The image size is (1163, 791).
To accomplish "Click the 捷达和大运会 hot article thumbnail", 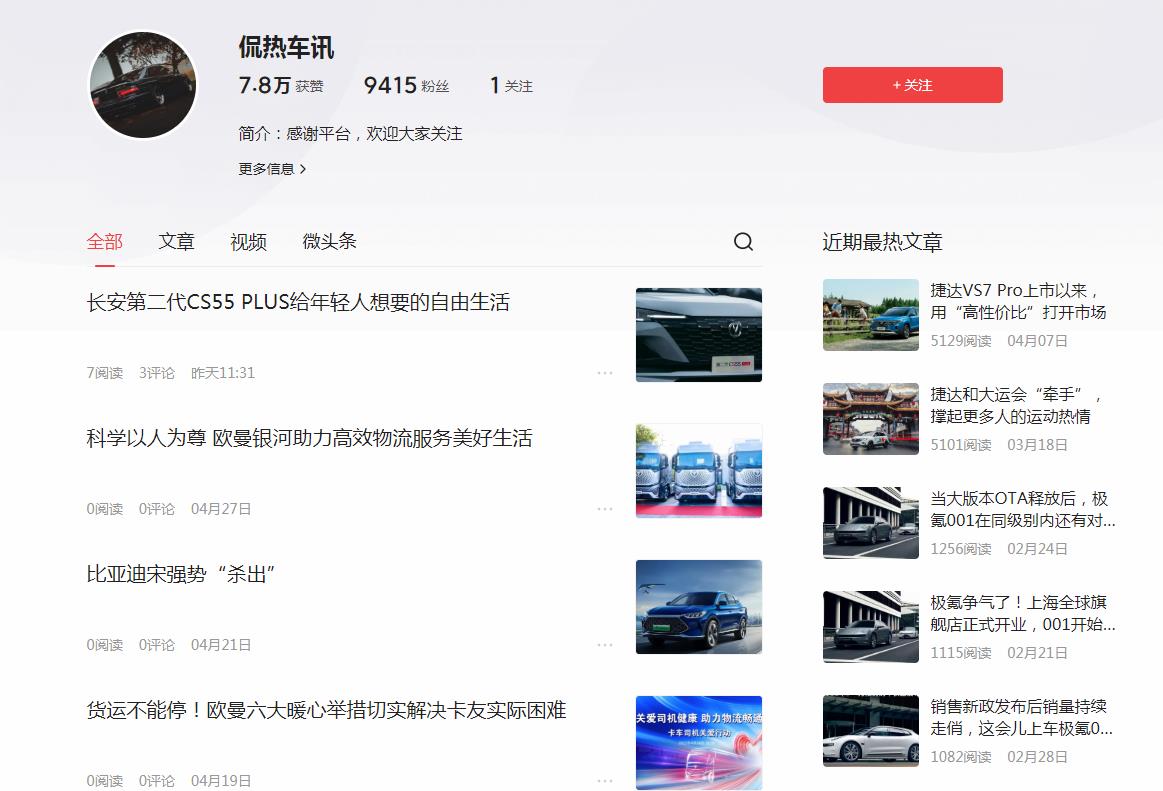I will click(871, 419).
